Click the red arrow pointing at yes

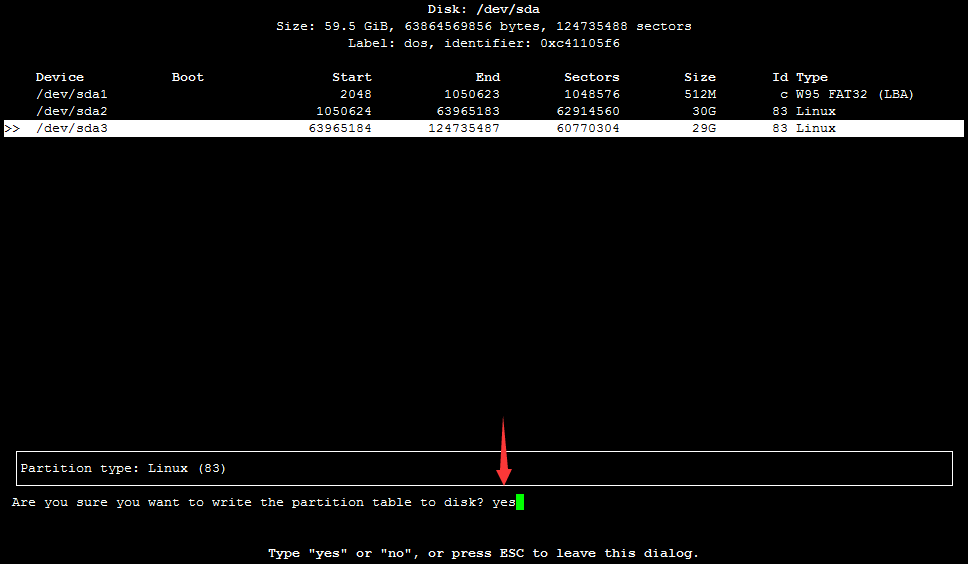click(504, 450)
